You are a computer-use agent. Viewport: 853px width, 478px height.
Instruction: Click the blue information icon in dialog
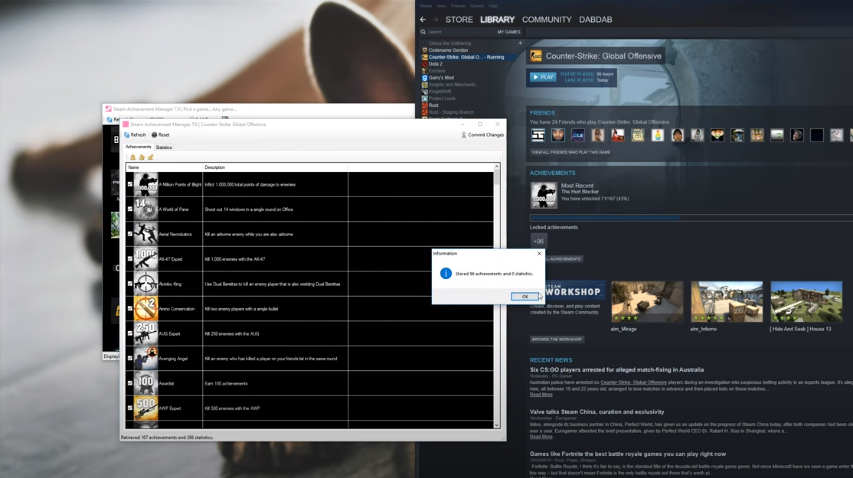pos(446,273)
